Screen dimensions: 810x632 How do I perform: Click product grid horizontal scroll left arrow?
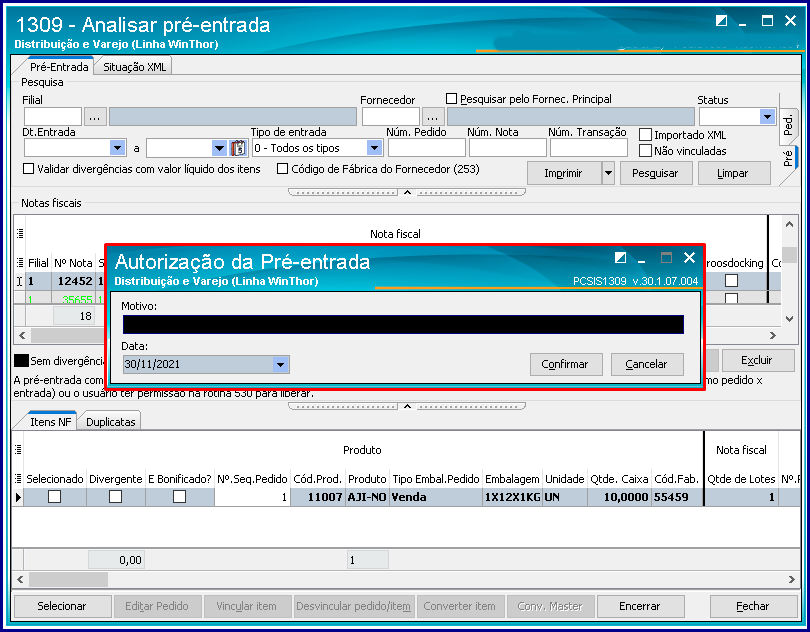tap(20, 579)
